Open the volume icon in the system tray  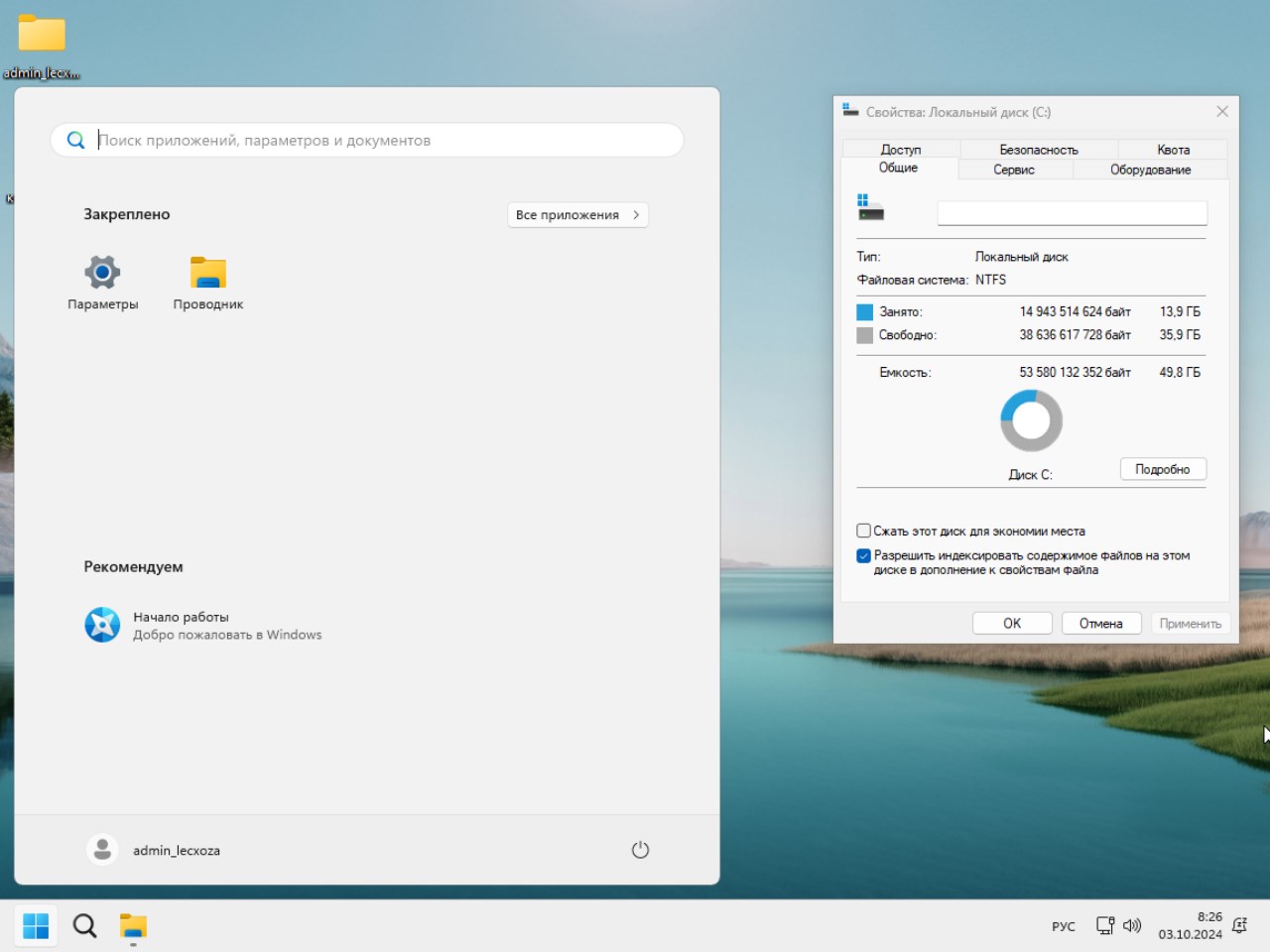point(1132,925)
